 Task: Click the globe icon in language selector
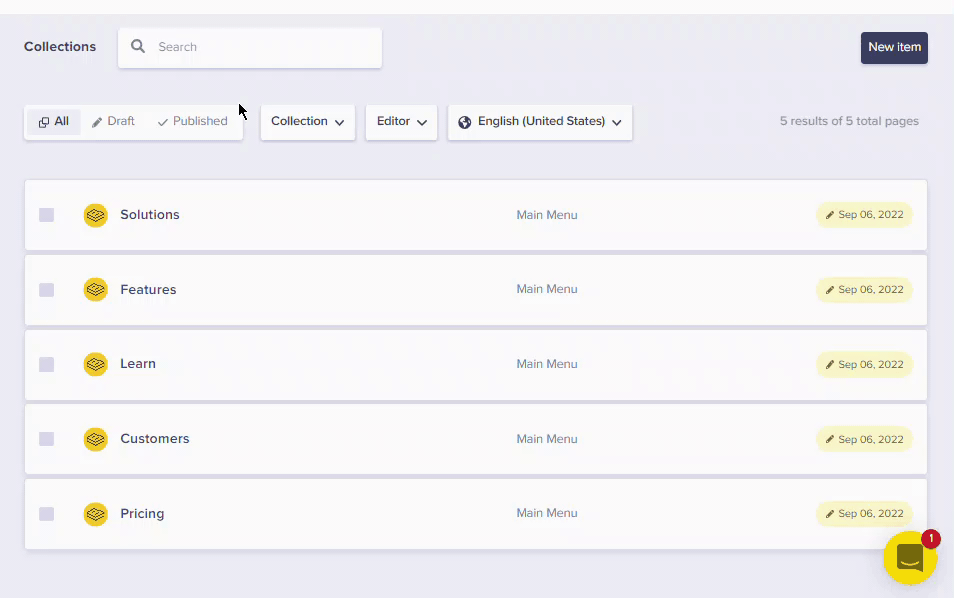click(x=464, y=122)
